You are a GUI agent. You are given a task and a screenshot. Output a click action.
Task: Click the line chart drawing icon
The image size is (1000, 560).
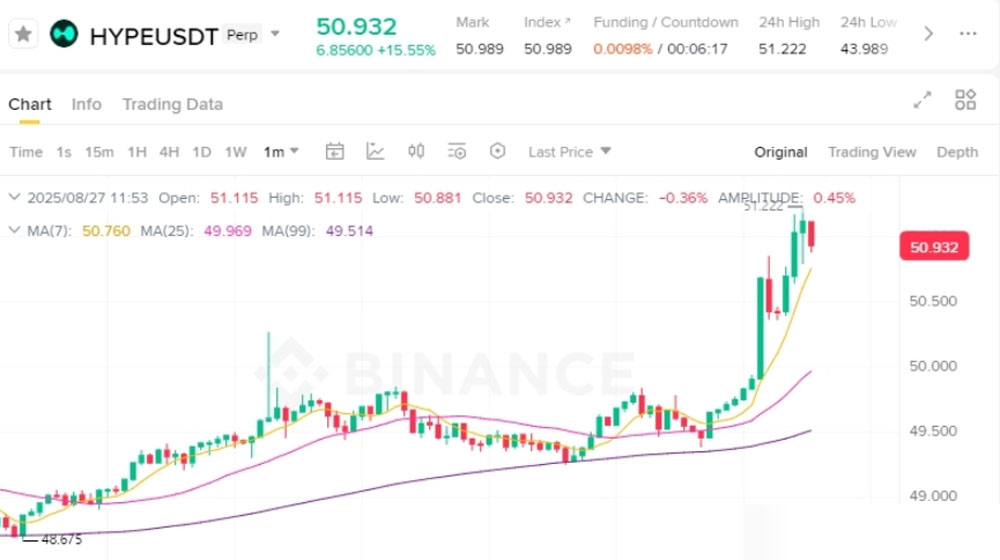pyautogui.click(x=375, y=152)
